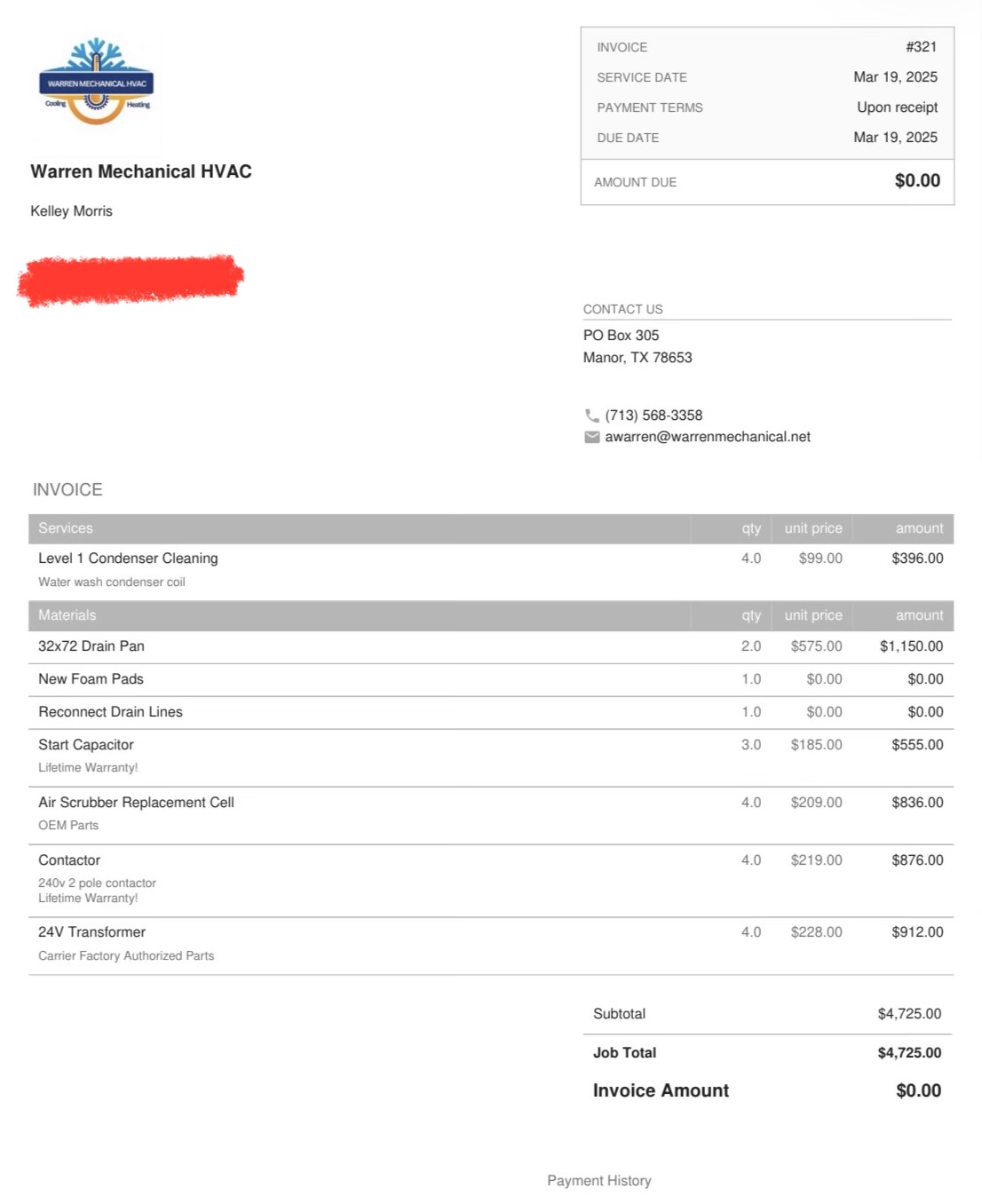Select the Materials table header

67,615
